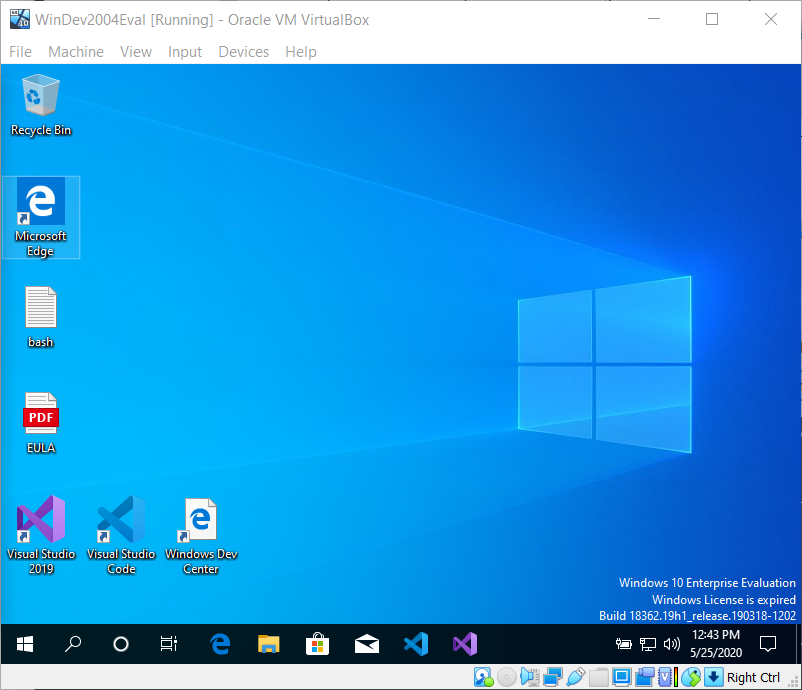Click VirtualBox USB devices indicator
Screen dimensions: 802x690
[576, 677]
